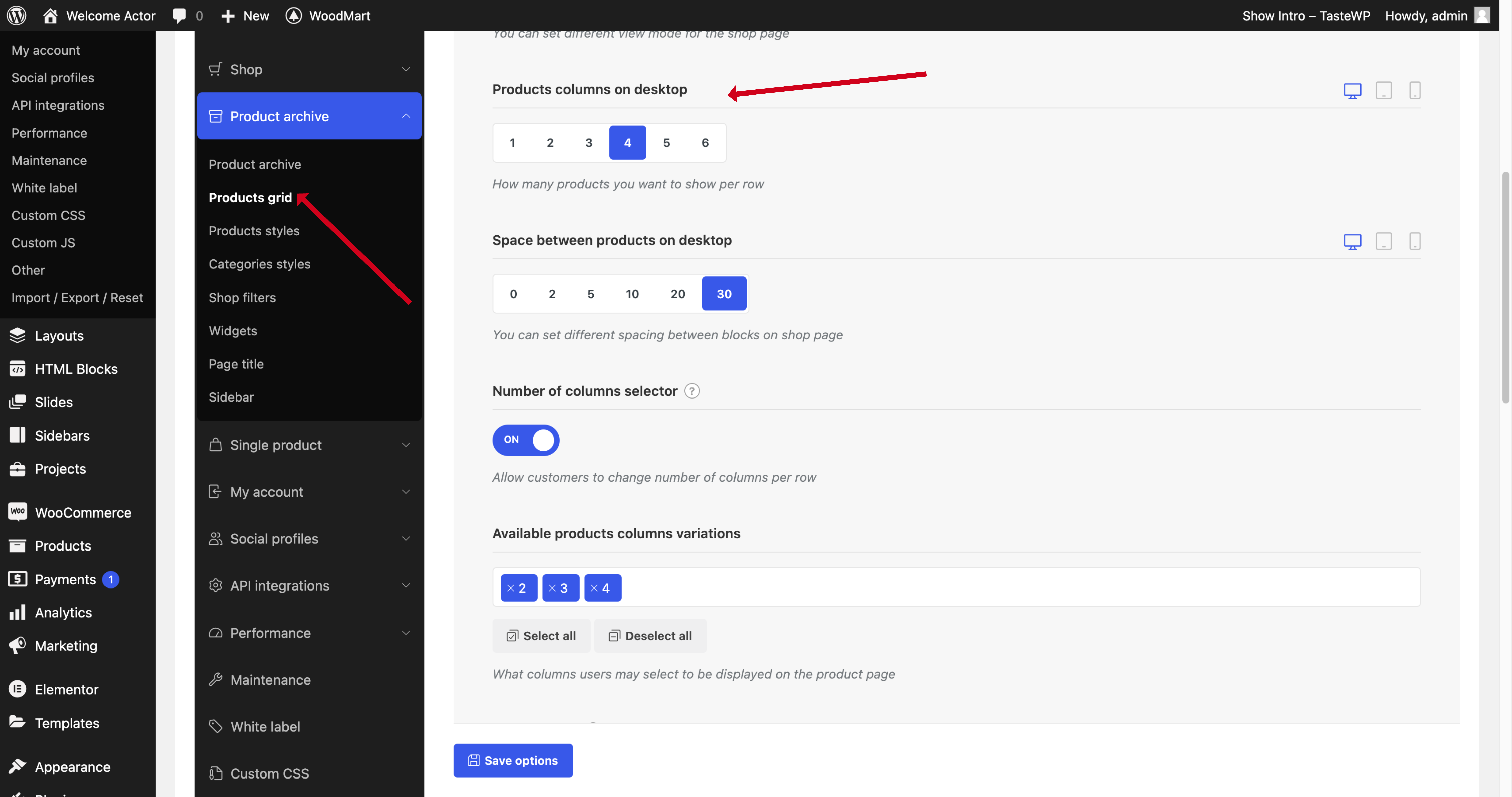This screenshot has width=1512, height=797.
Task: Open the comments bubble icon
Action: click(x=180, y=16)
